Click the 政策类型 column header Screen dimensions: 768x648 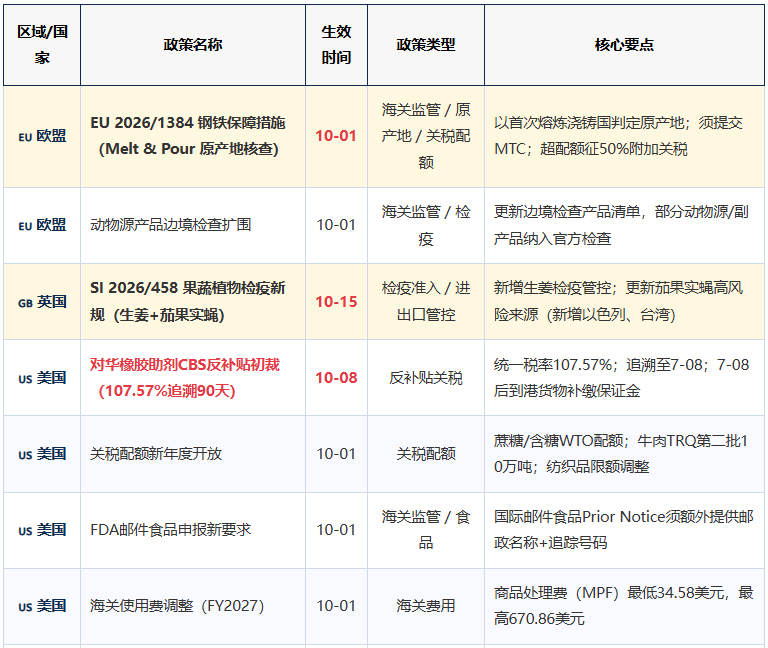(426, 45)
